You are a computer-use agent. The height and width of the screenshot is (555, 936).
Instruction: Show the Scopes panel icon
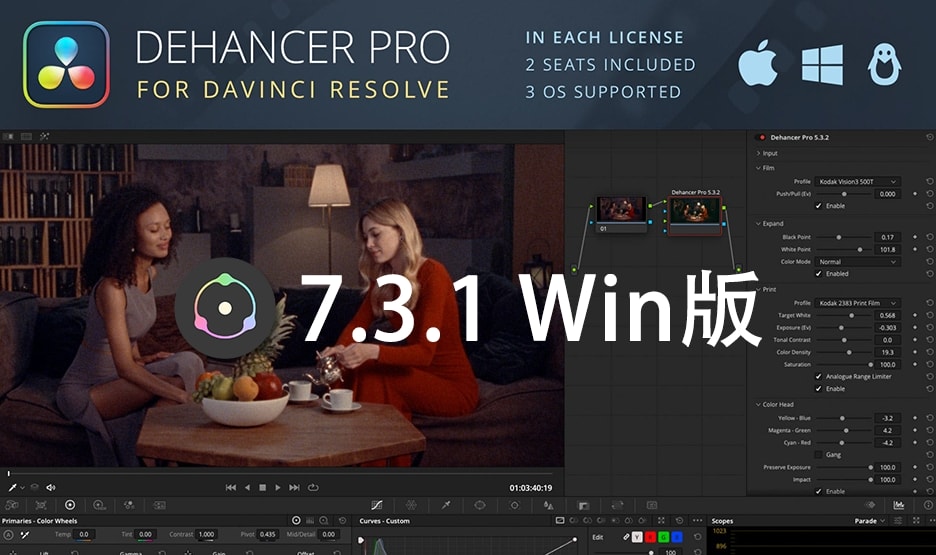coord(898,505)
